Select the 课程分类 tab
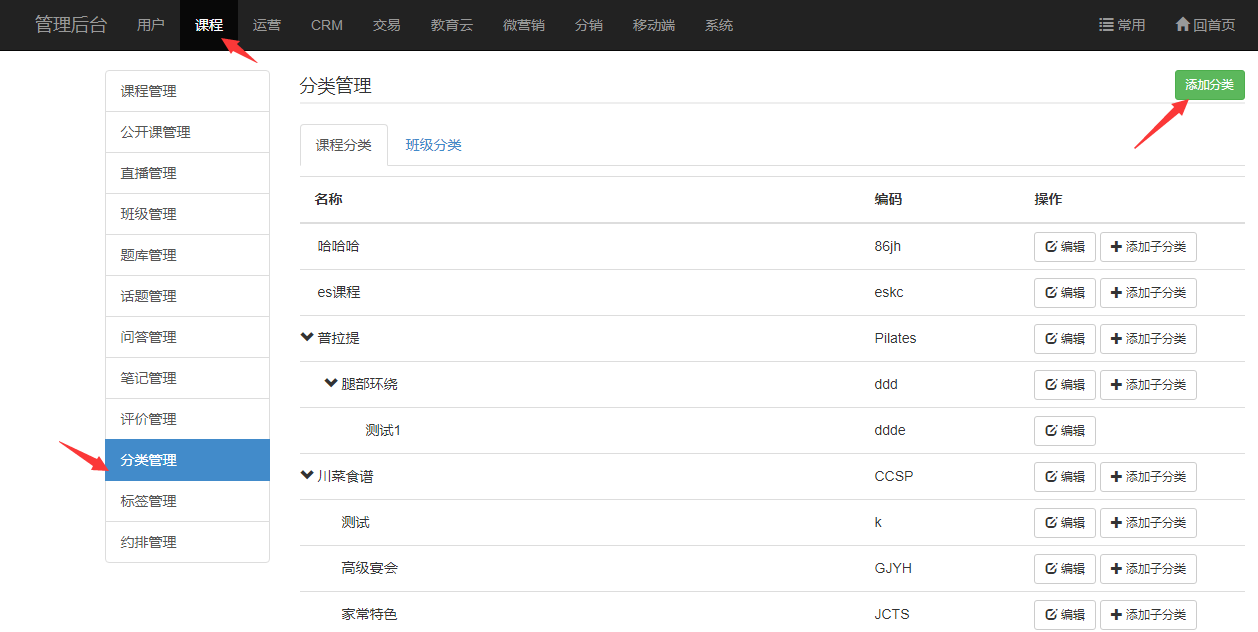Viewport: 1258px width, 632px height. point(343,145)
